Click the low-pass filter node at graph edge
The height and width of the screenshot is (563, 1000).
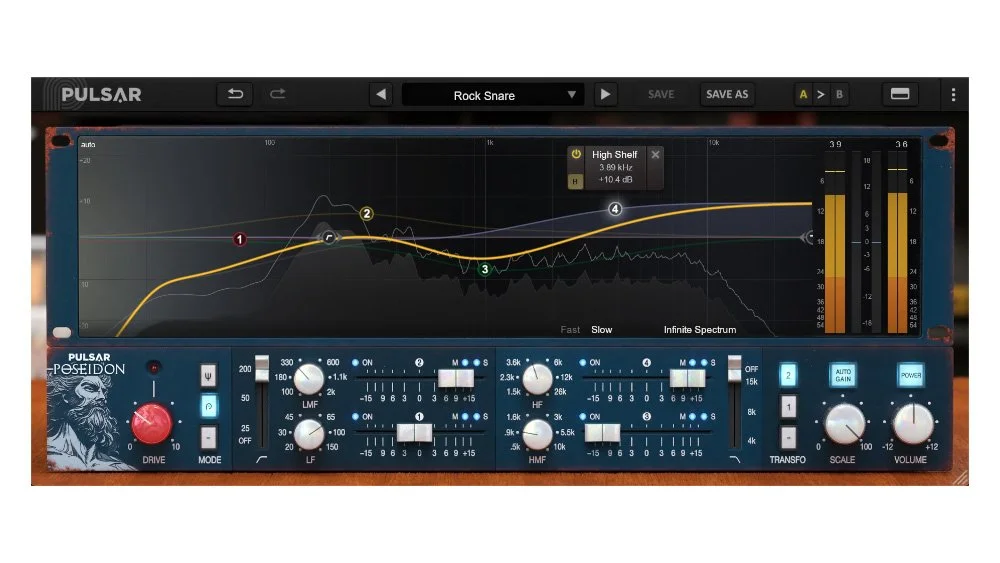pyautogui.click(x=809, y=237)
